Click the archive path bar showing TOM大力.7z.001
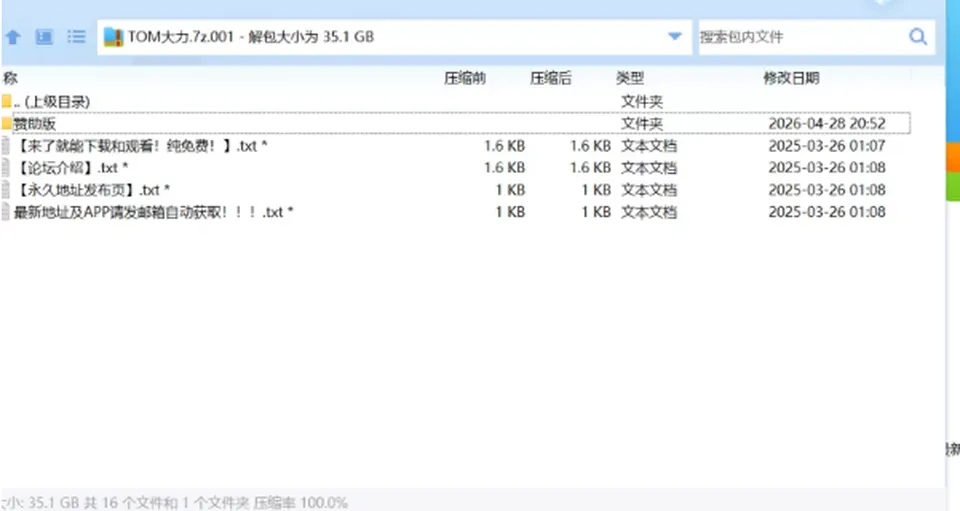The height and width of the screenshot is (511, 960). [394, 37]
